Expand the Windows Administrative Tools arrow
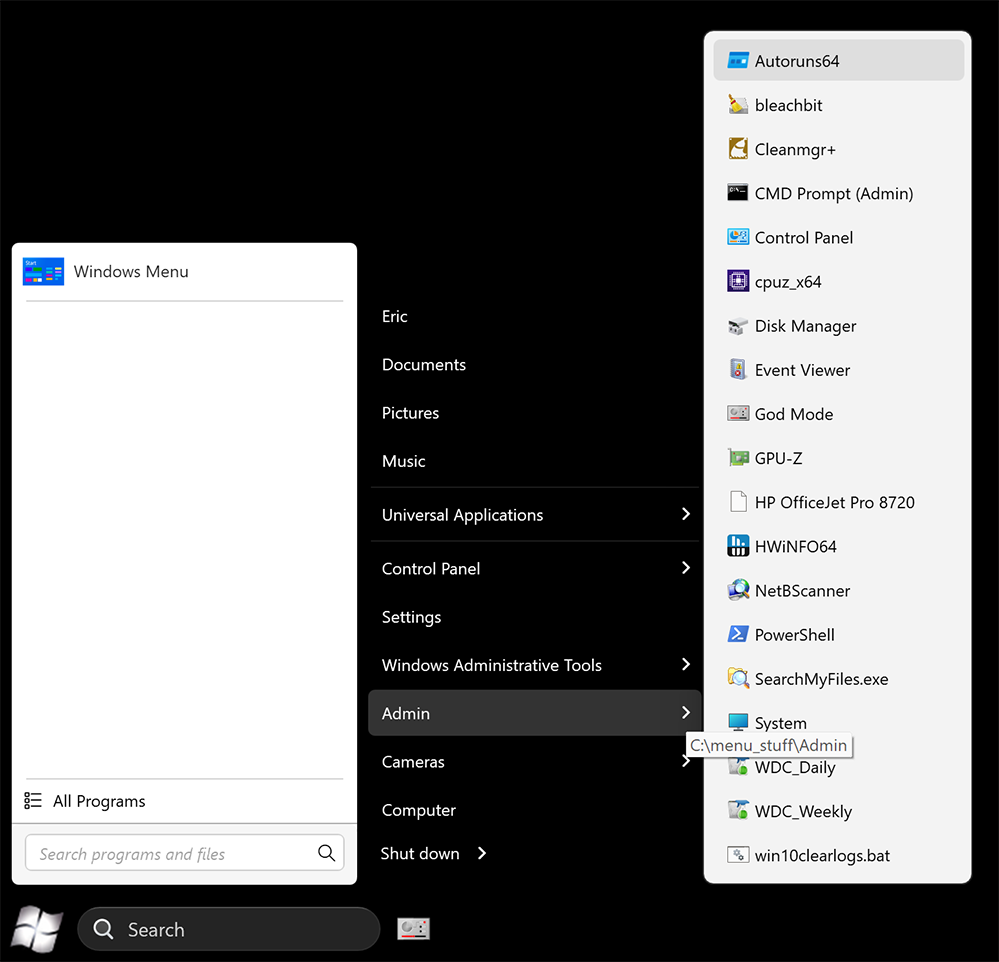999x962 pixels. [686, 665]
